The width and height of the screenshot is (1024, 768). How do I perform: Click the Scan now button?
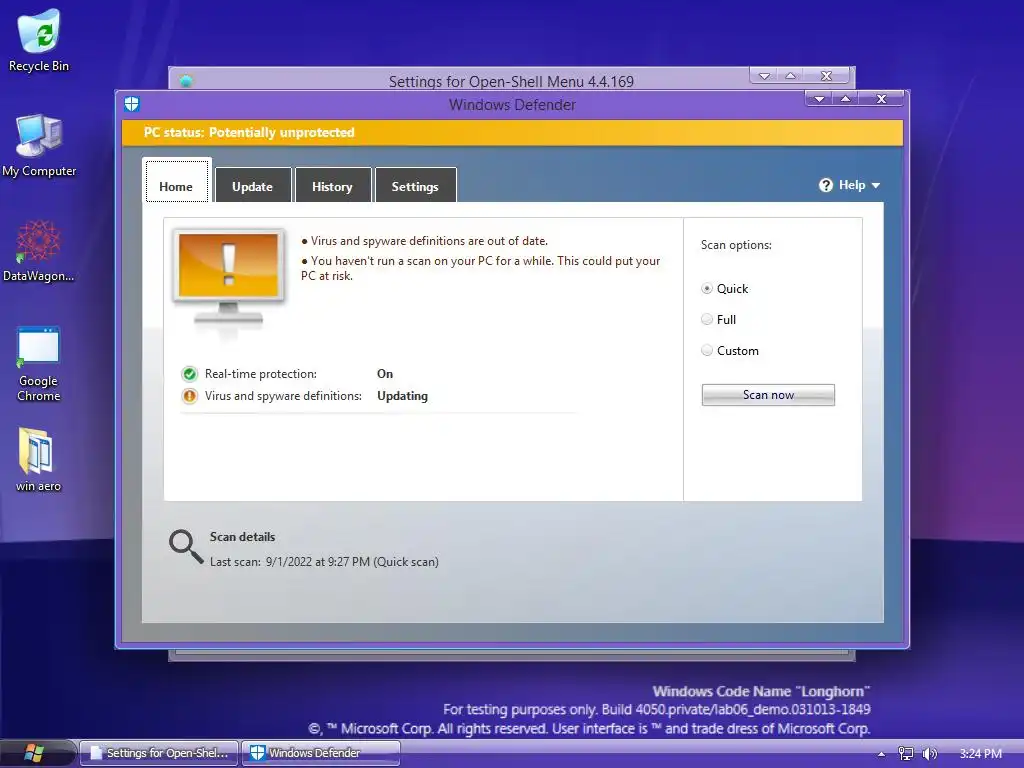(x=768, y=395)
